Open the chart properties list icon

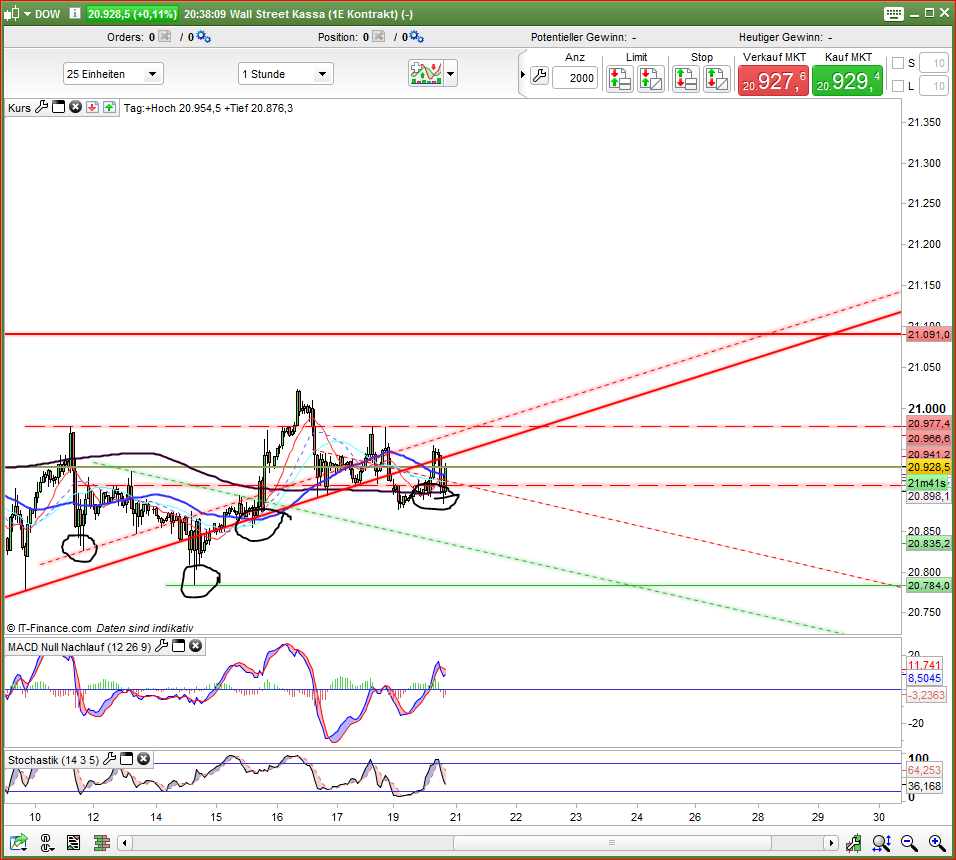74,843
